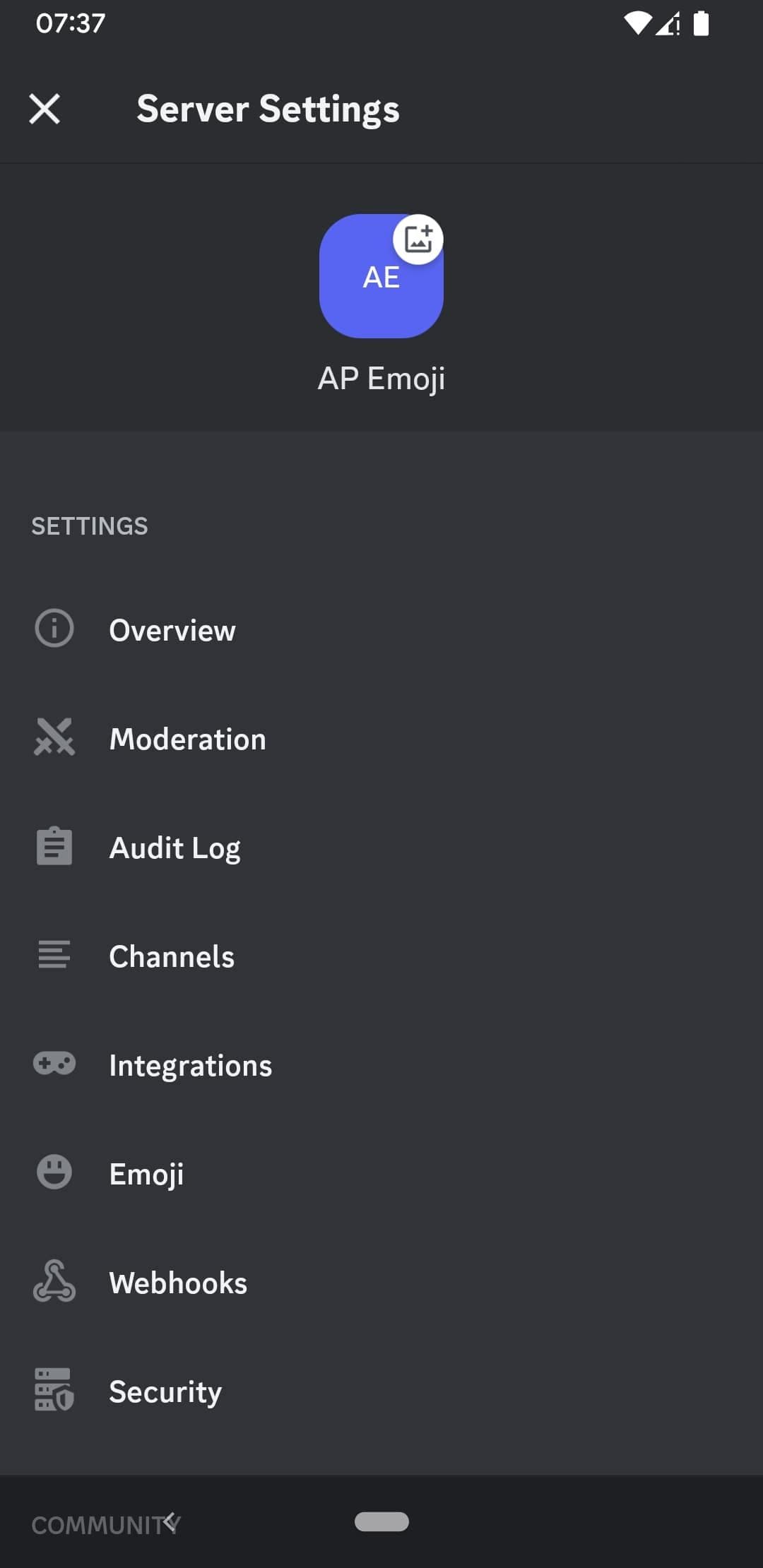Select the Security text label
The height and width of the screenshot is (1568, 763).
click(x=165, y=1391)
